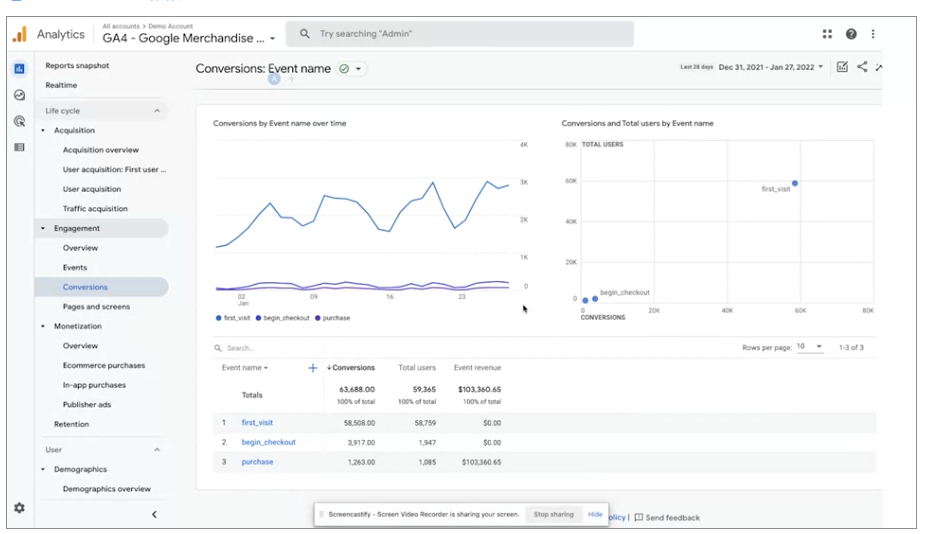Click Hide in the screen sharing bar
The height and width of the screenshot is (534, 925).
pos(595,515)
